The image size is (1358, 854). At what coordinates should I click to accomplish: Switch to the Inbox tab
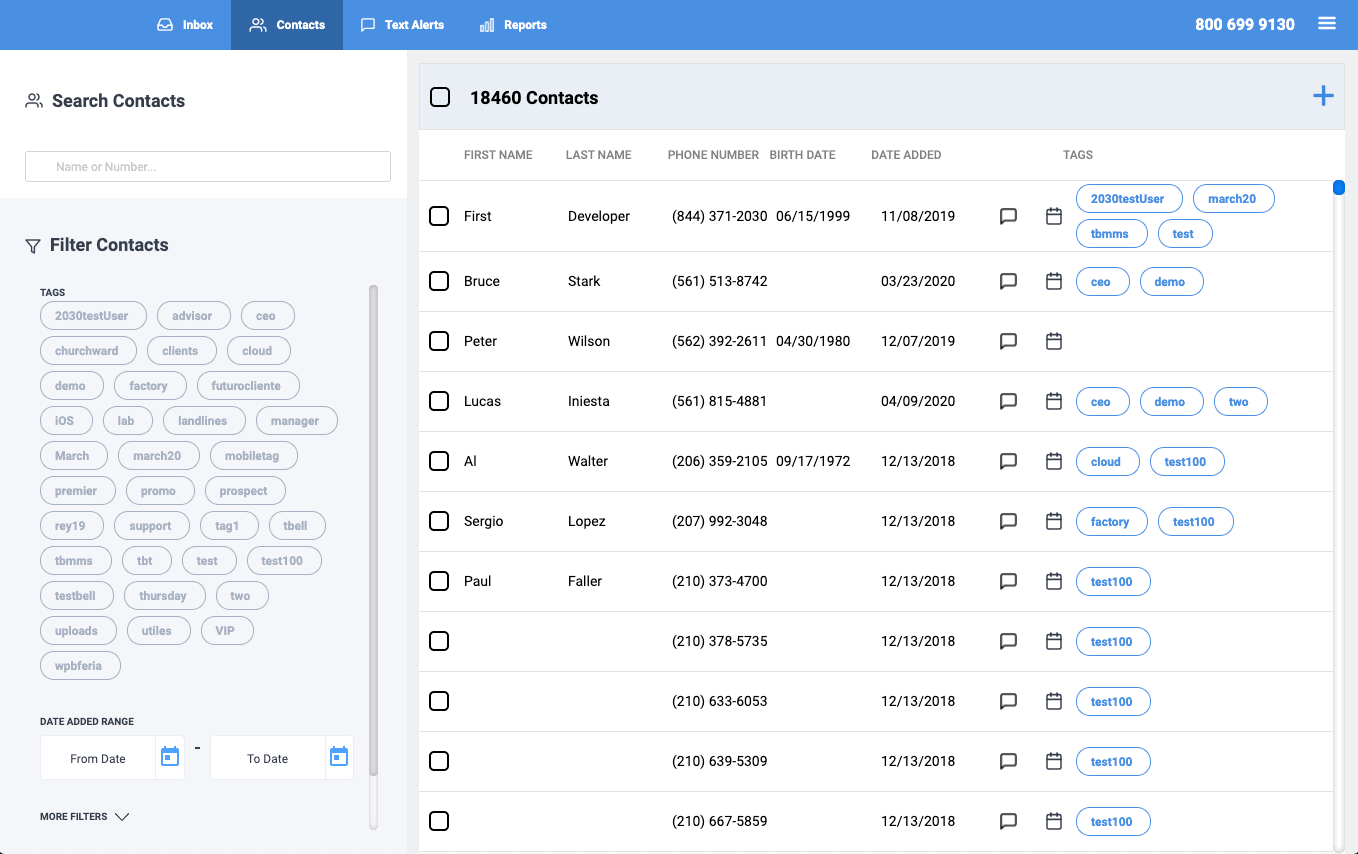point(186,25)
